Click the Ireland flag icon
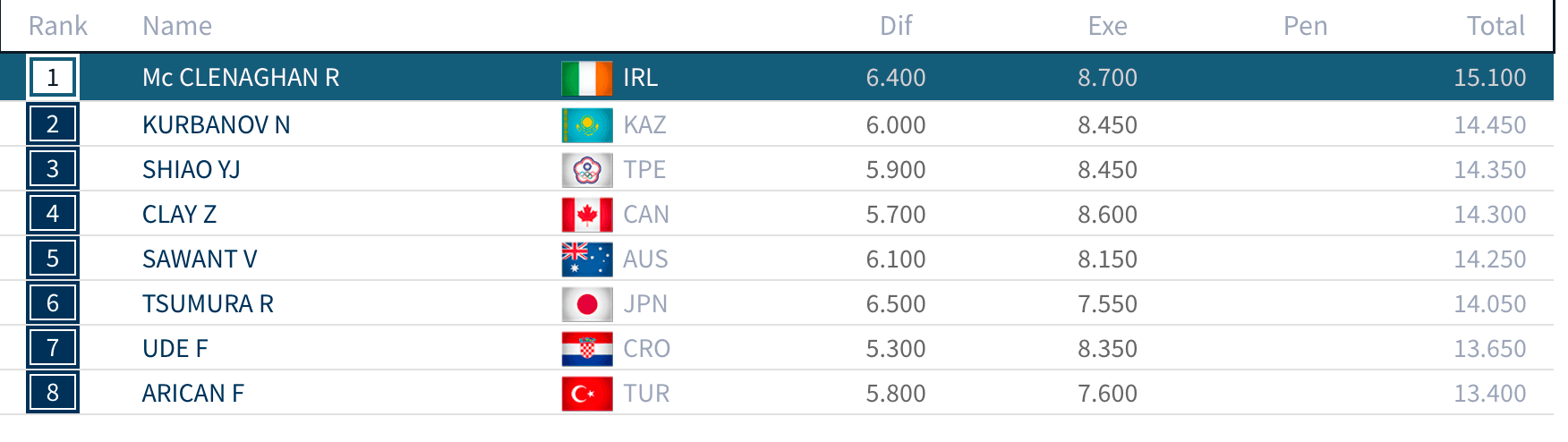The height and width of the screenshot is (442, 1568). (x=587, y=78)
